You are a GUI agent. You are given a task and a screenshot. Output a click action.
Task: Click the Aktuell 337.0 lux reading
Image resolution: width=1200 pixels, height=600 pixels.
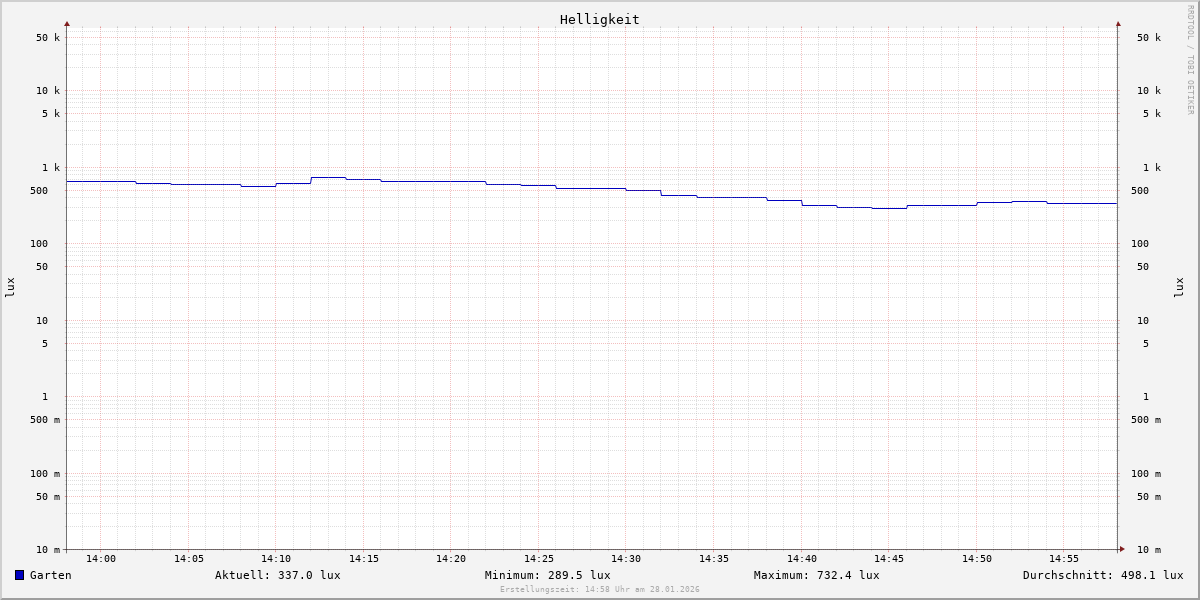[x=277, y=575]
